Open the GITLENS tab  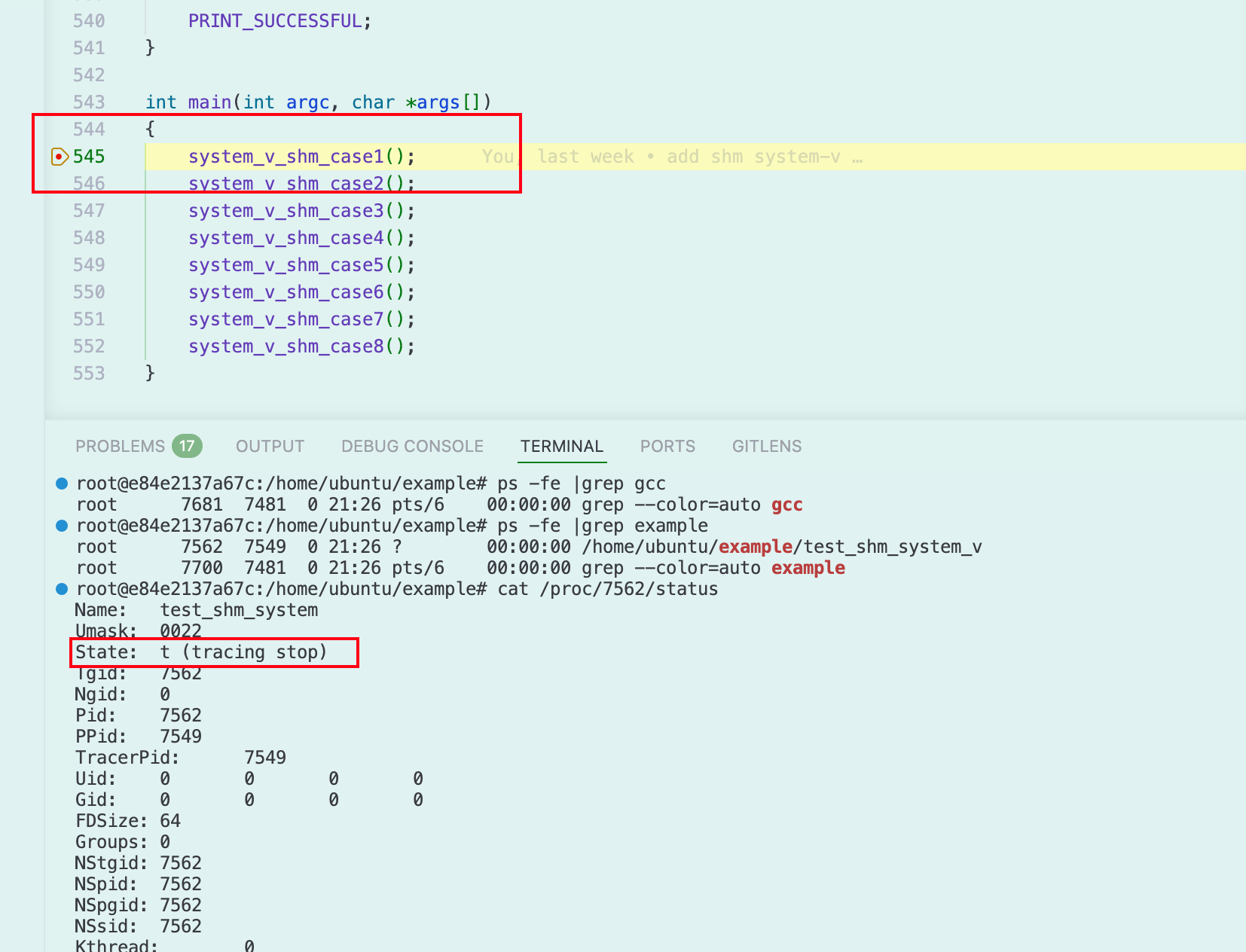pos(767,446)
